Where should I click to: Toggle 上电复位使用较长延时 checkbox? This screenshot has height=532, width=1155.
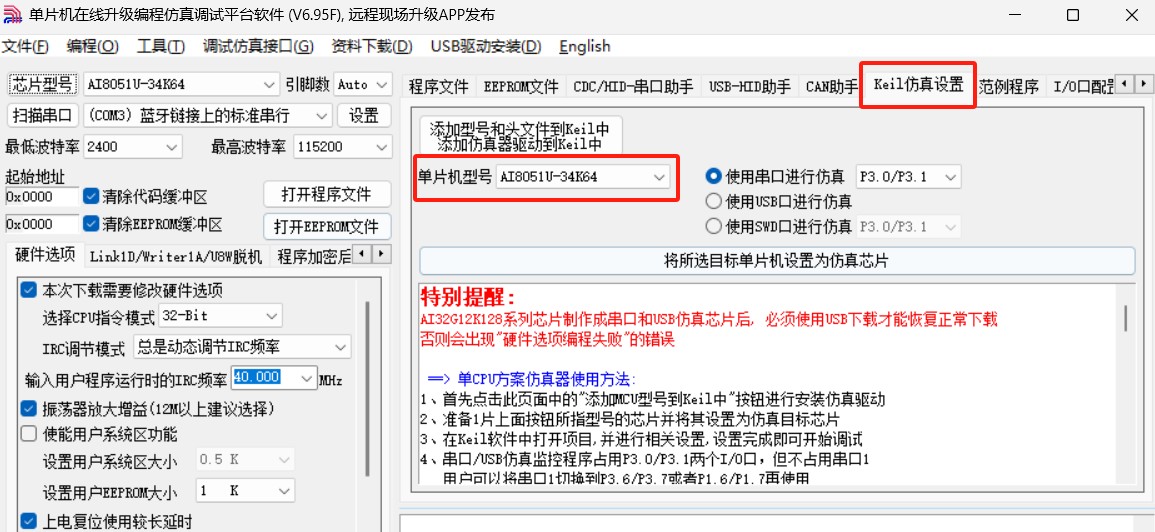29,522
